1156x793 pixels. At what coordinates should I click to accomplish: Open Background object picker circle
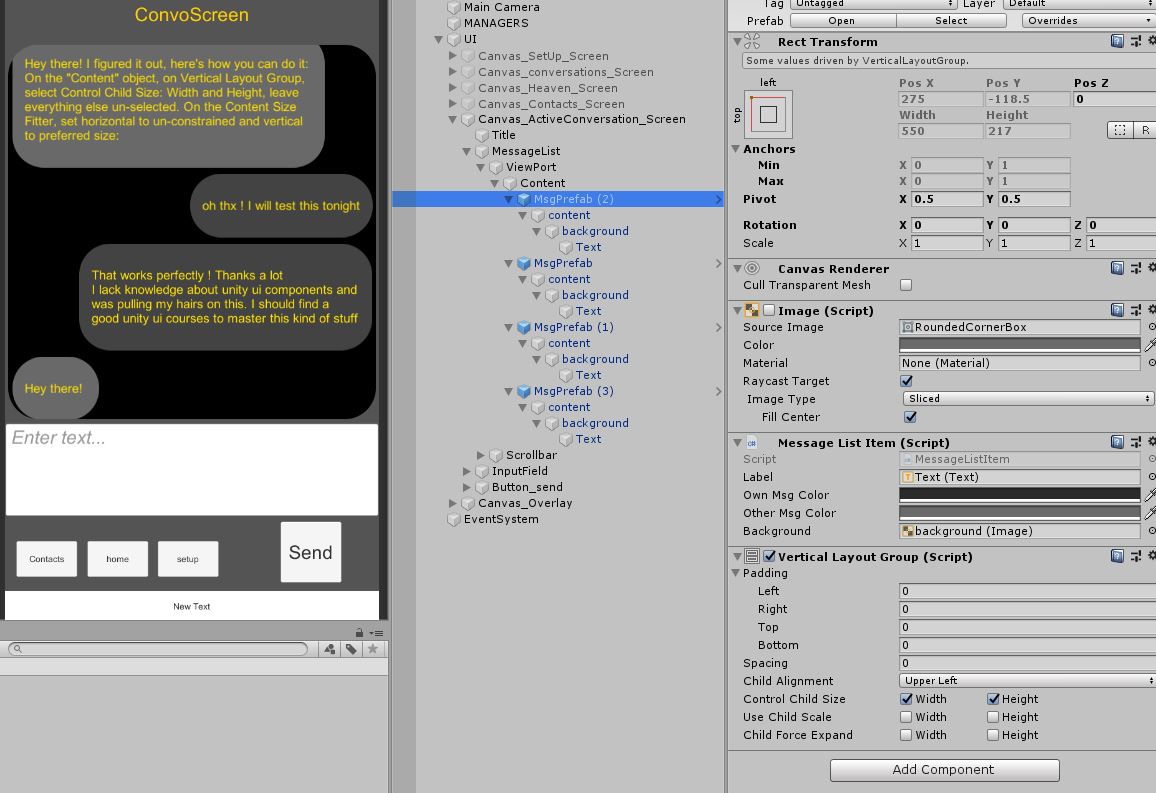click(1152, 531)
